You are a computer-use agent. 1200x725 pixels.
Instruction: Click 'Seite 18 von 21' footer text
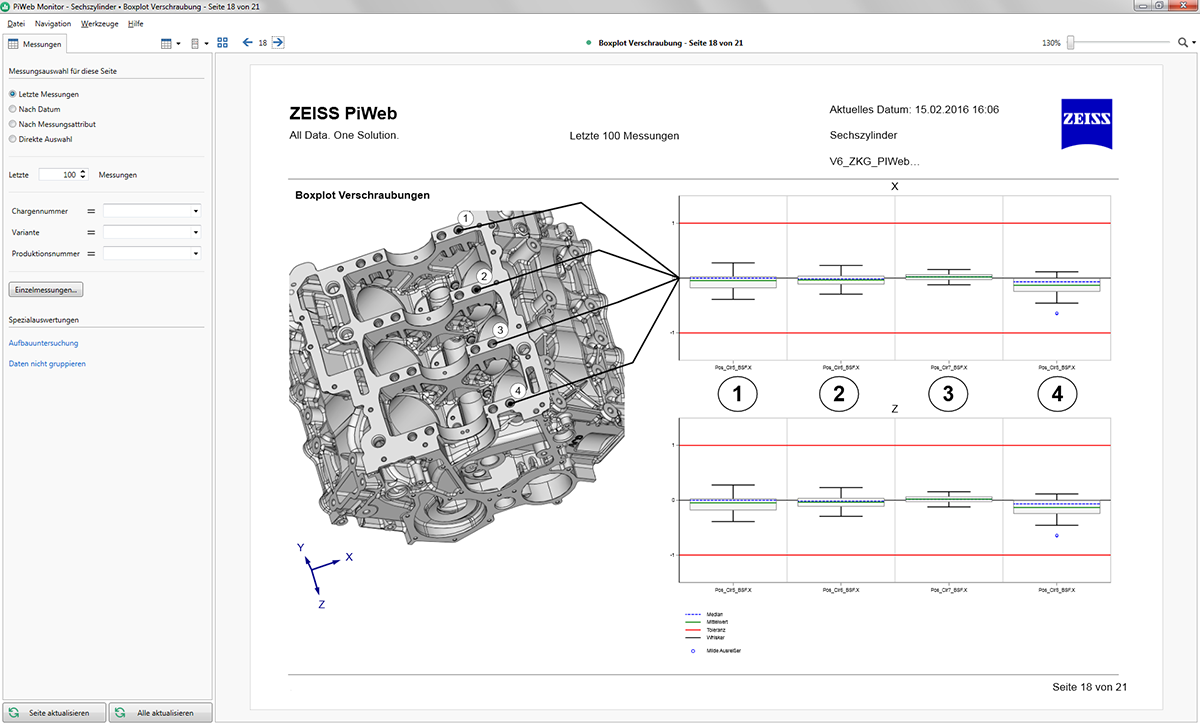[1090, 687]
